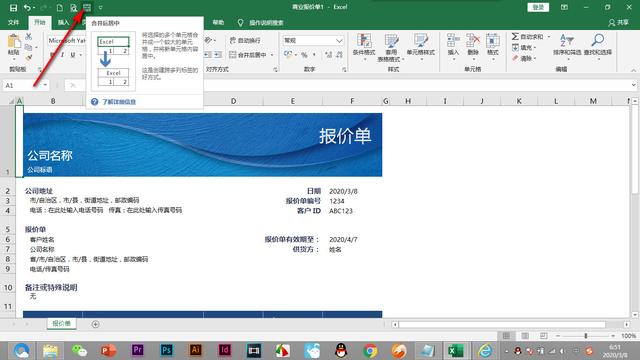Select the 报价单 sheet tab
640x360 pixels.
(x=61, y=323)
